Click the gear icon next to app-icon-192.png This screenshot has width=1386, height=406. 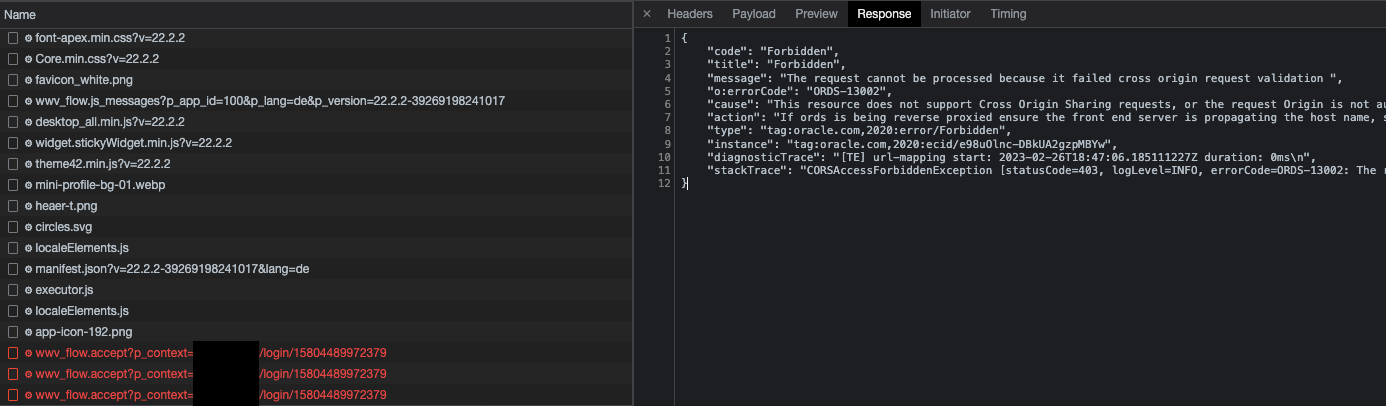pos(28,332)
